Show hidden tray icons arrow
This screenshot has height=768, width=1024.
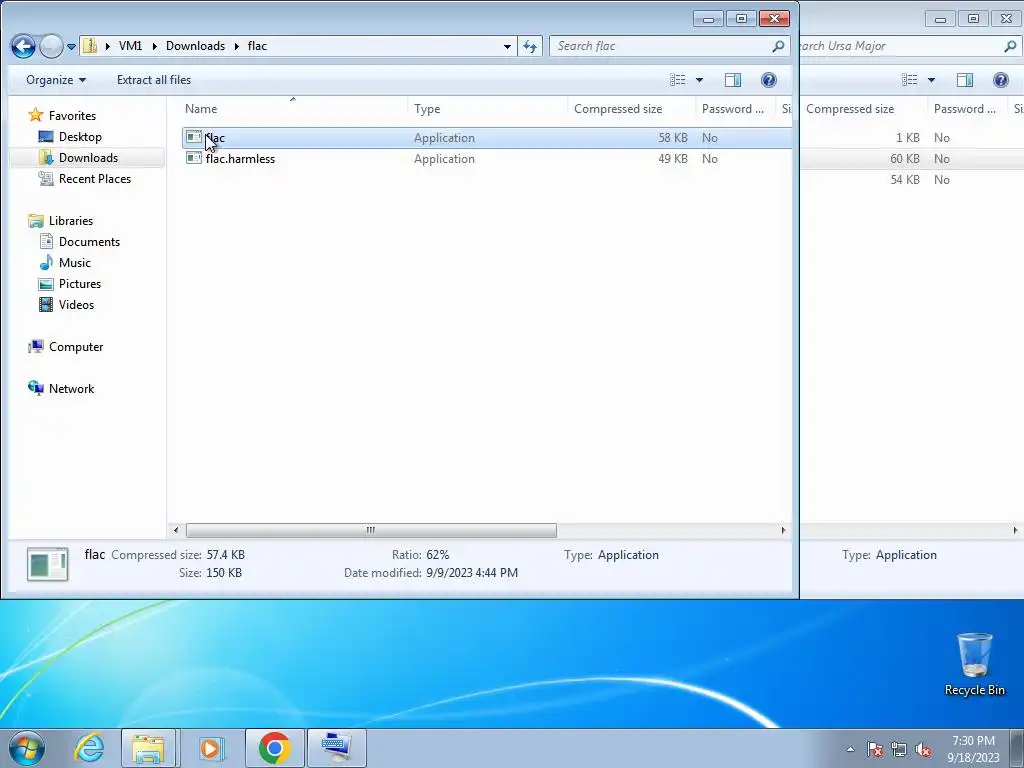[850, 749]
